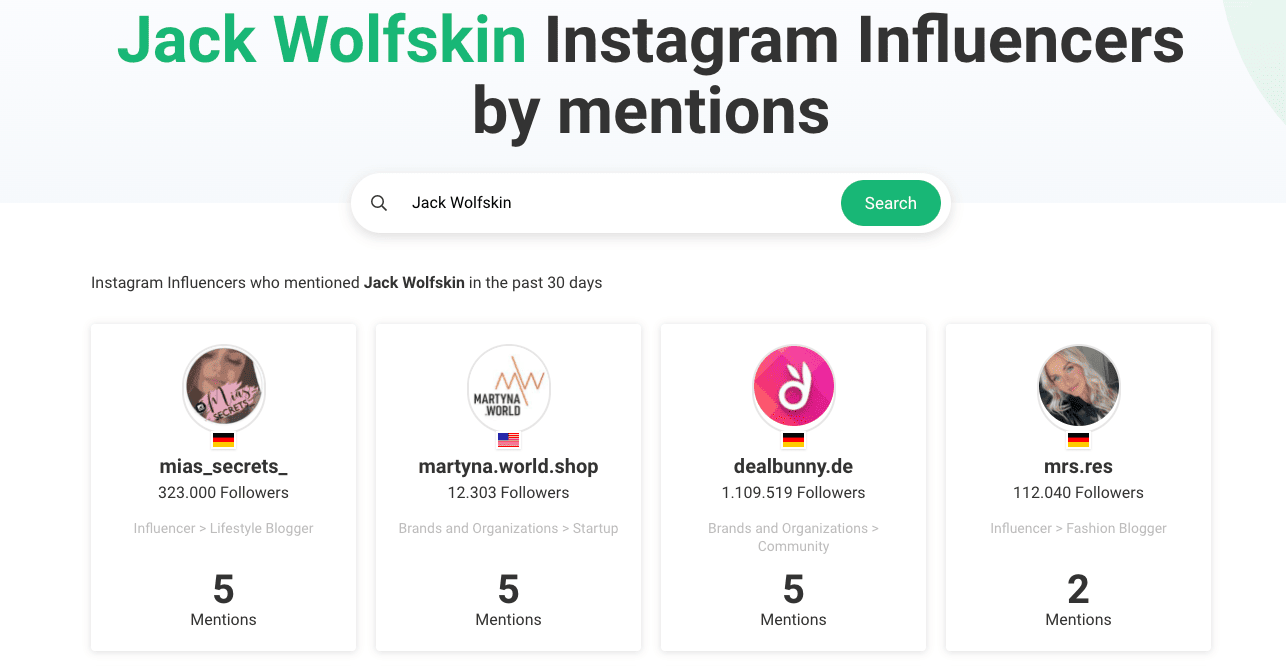Click the magnifying glass search icon

click(x=379, y=202)
